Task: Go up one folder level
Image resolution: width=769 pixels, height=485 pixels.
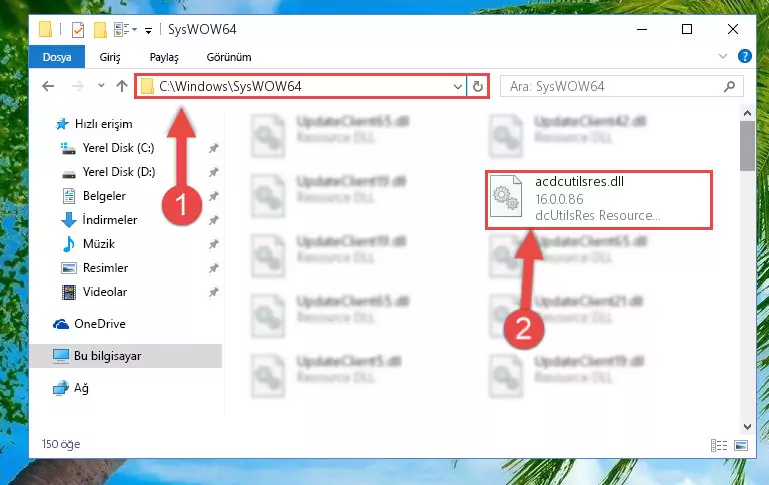Action: 122,86
